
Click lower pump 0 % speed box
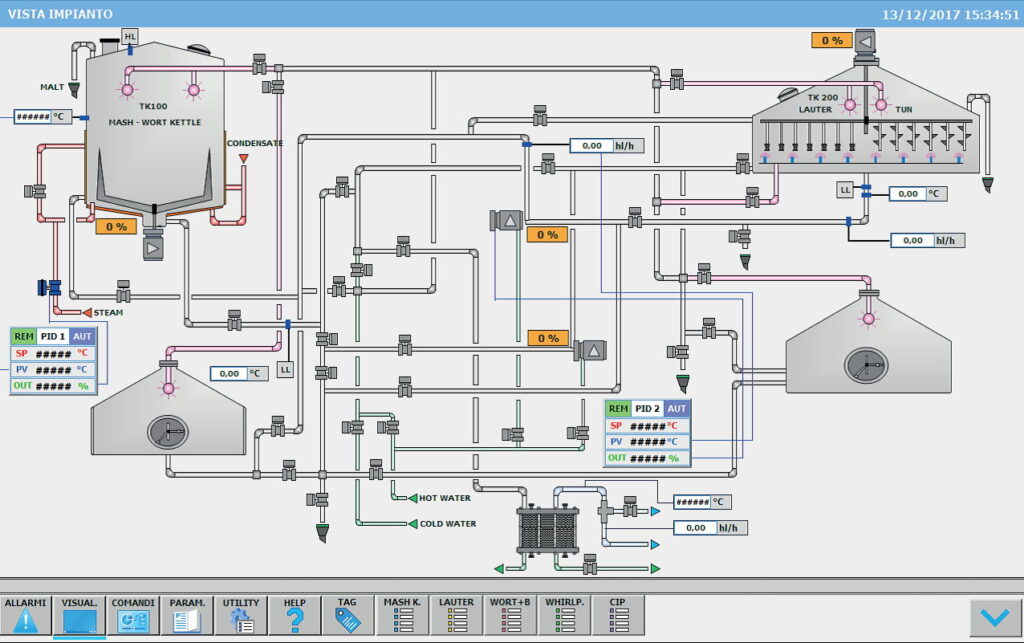(x=548, y=338)
